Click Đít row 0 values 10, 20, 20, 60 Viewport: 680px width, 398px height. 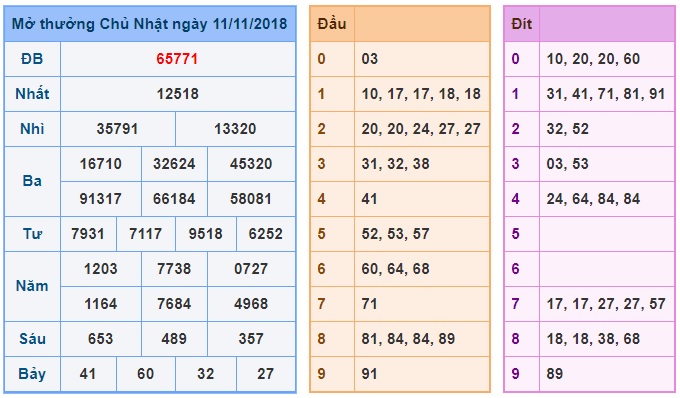click(x=593, y=59)
